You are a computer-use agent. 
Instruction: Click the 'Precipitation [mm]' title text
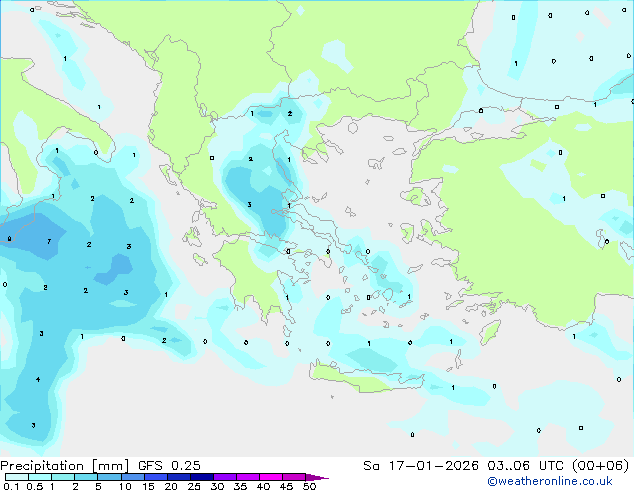(x=64, y=466)
